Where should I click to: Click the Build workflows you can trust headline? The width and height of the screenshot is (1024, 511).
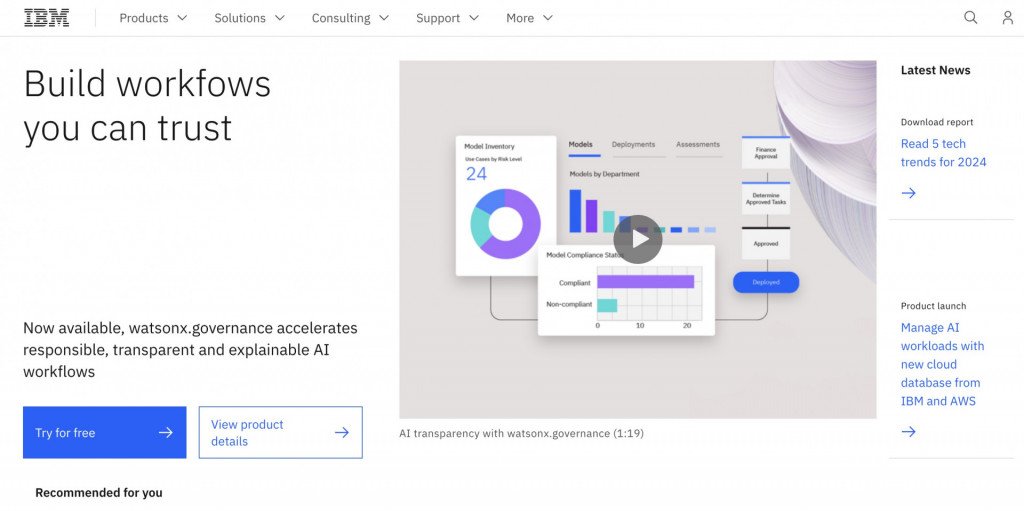point(147,105)
